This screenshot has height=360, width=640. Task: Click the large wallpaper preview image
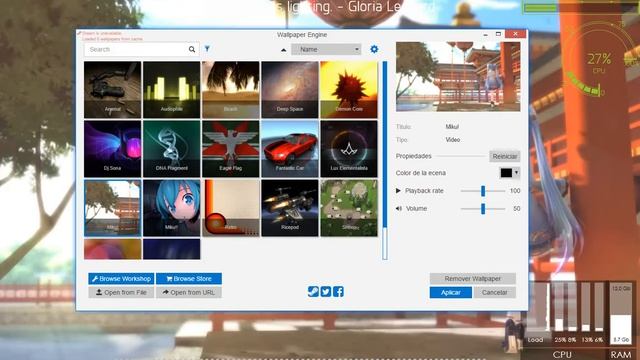coord(458,76)
